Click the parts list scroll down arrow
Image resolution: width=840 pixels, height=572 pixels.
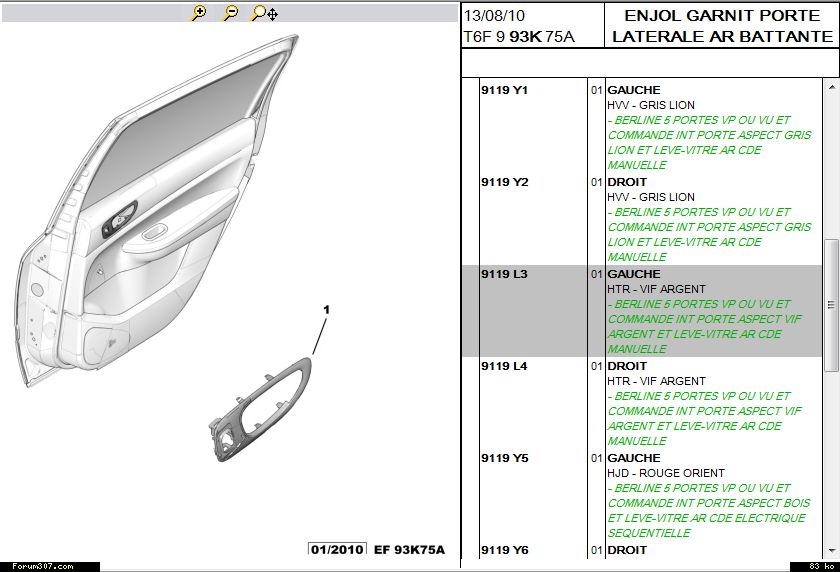[x=830, y=551]
